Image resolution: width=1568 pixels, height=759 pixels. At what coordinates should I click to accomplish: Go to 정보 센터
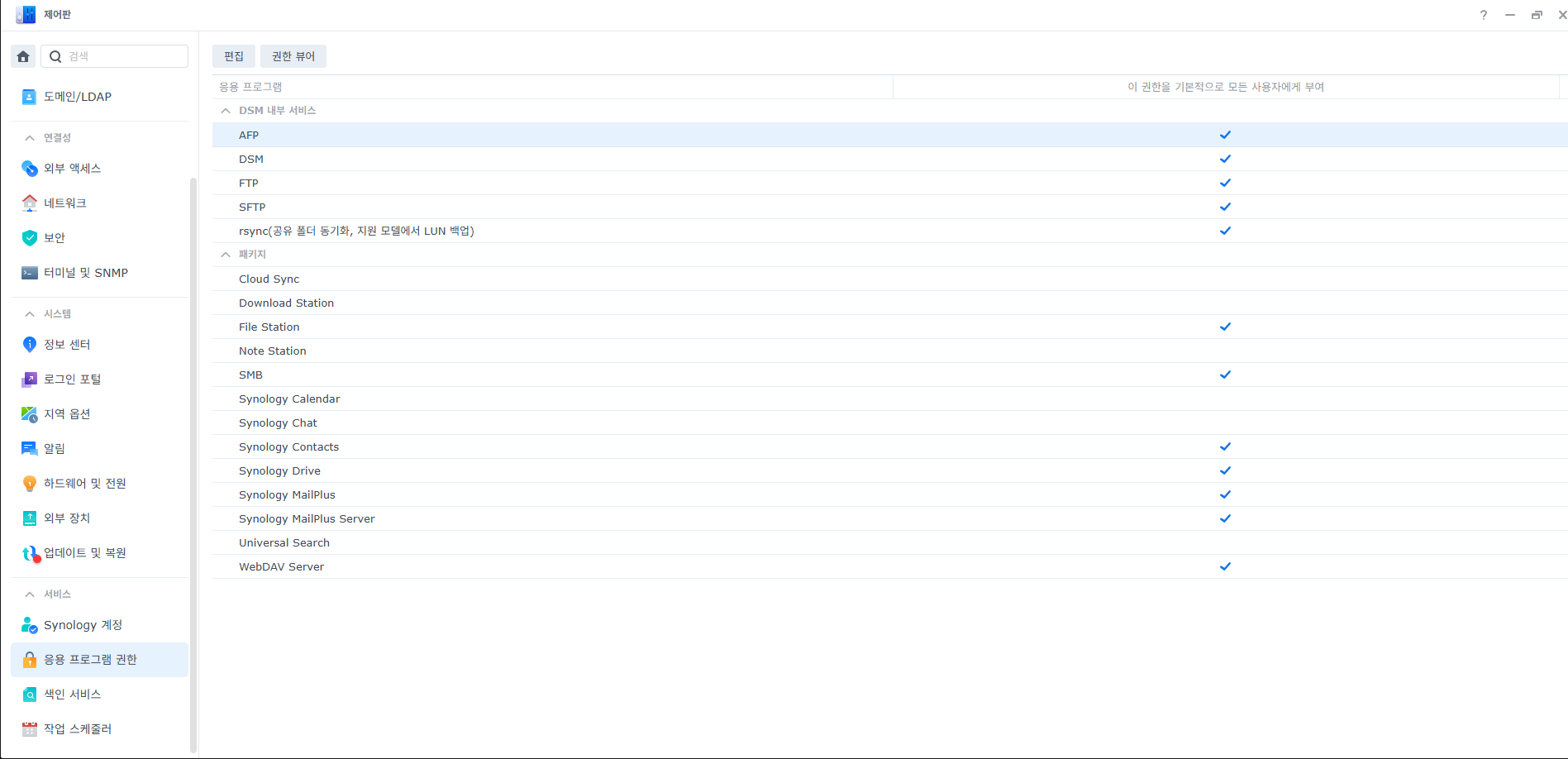(x=99, y=345)
